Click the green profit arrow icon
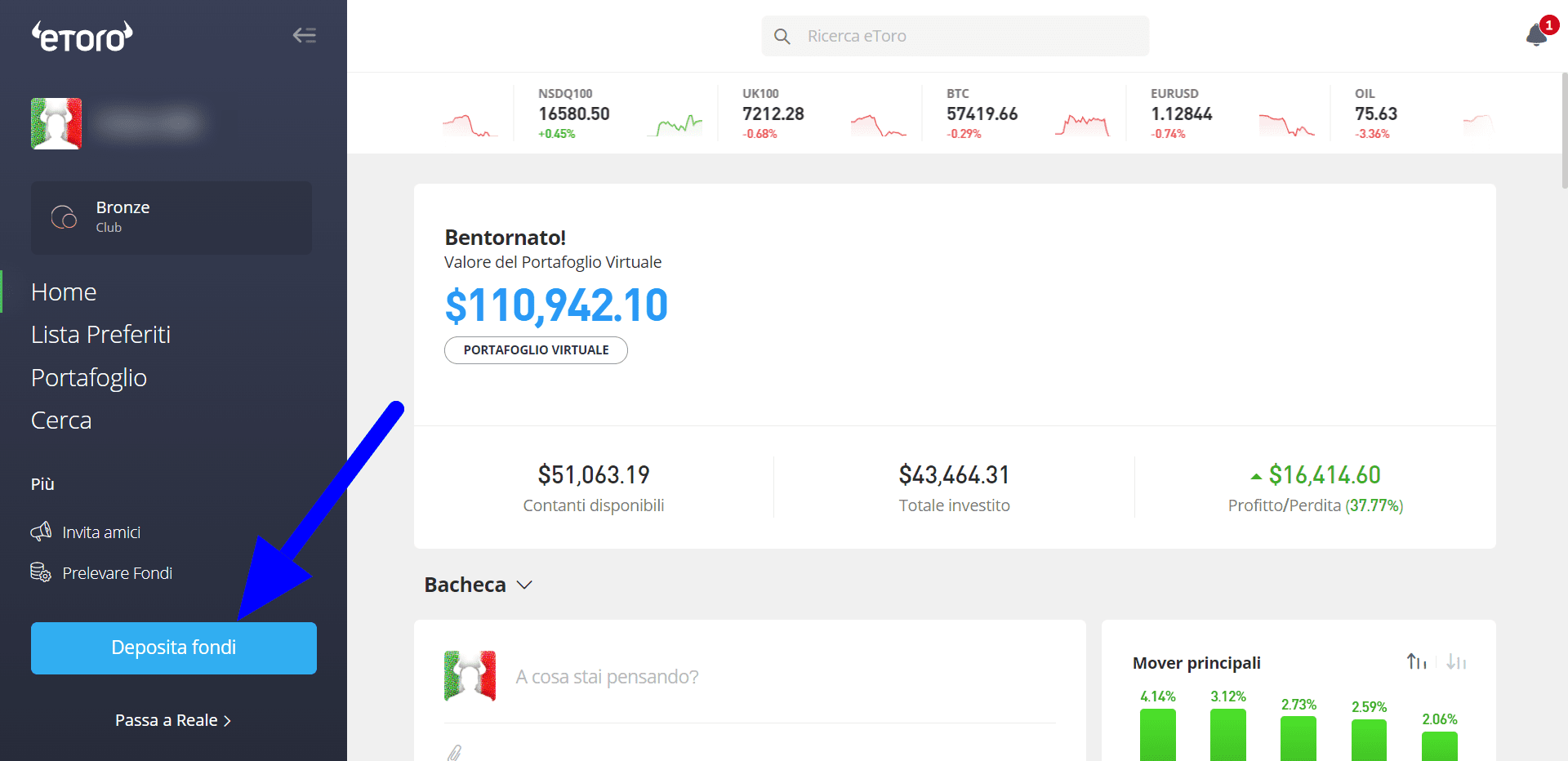Image resolution: width=1568 pixels, height=761 pixels. (x=1256, y=476)
